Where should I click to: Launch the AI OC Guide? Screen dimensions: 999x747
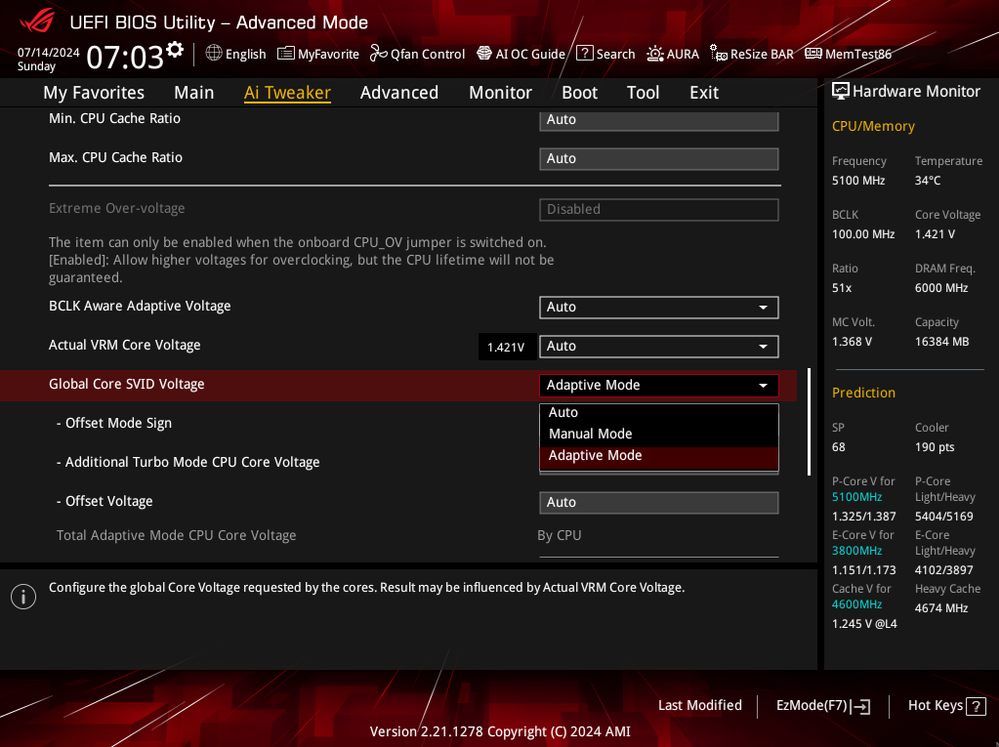coord(521,54)
